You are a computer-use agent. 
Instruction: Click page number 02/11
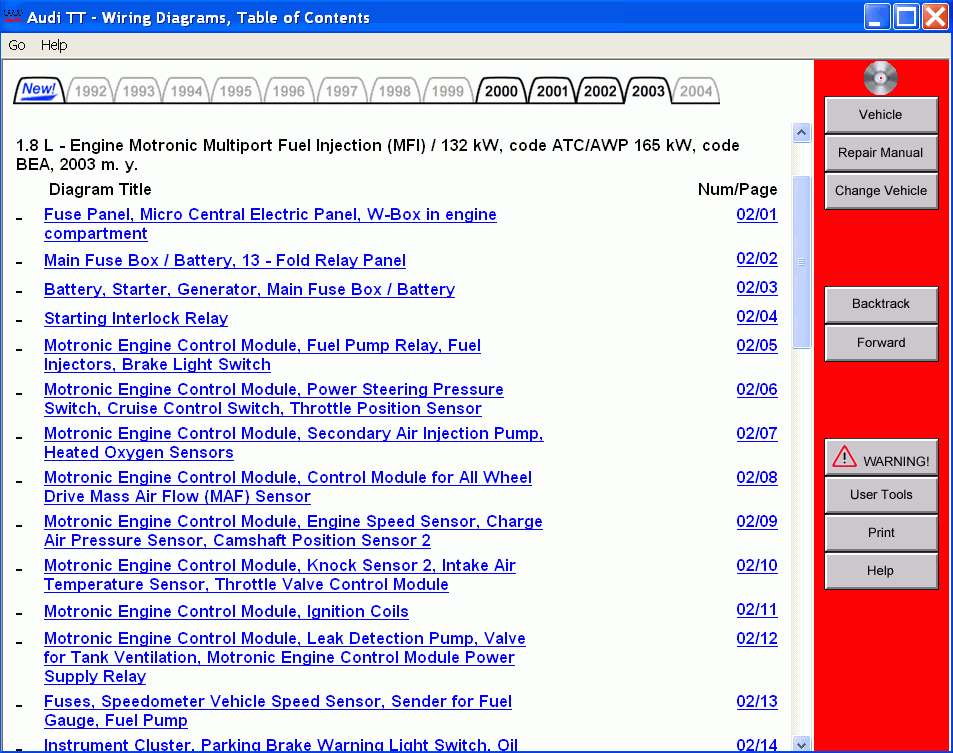pyautogui.click(x=757, y=610)
